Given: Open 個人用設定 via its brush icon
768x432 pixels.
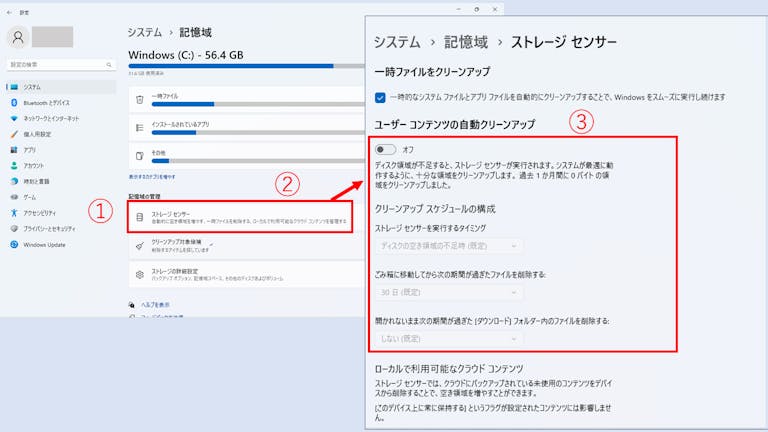Looking at the screenshot, I should click(14, 134).
